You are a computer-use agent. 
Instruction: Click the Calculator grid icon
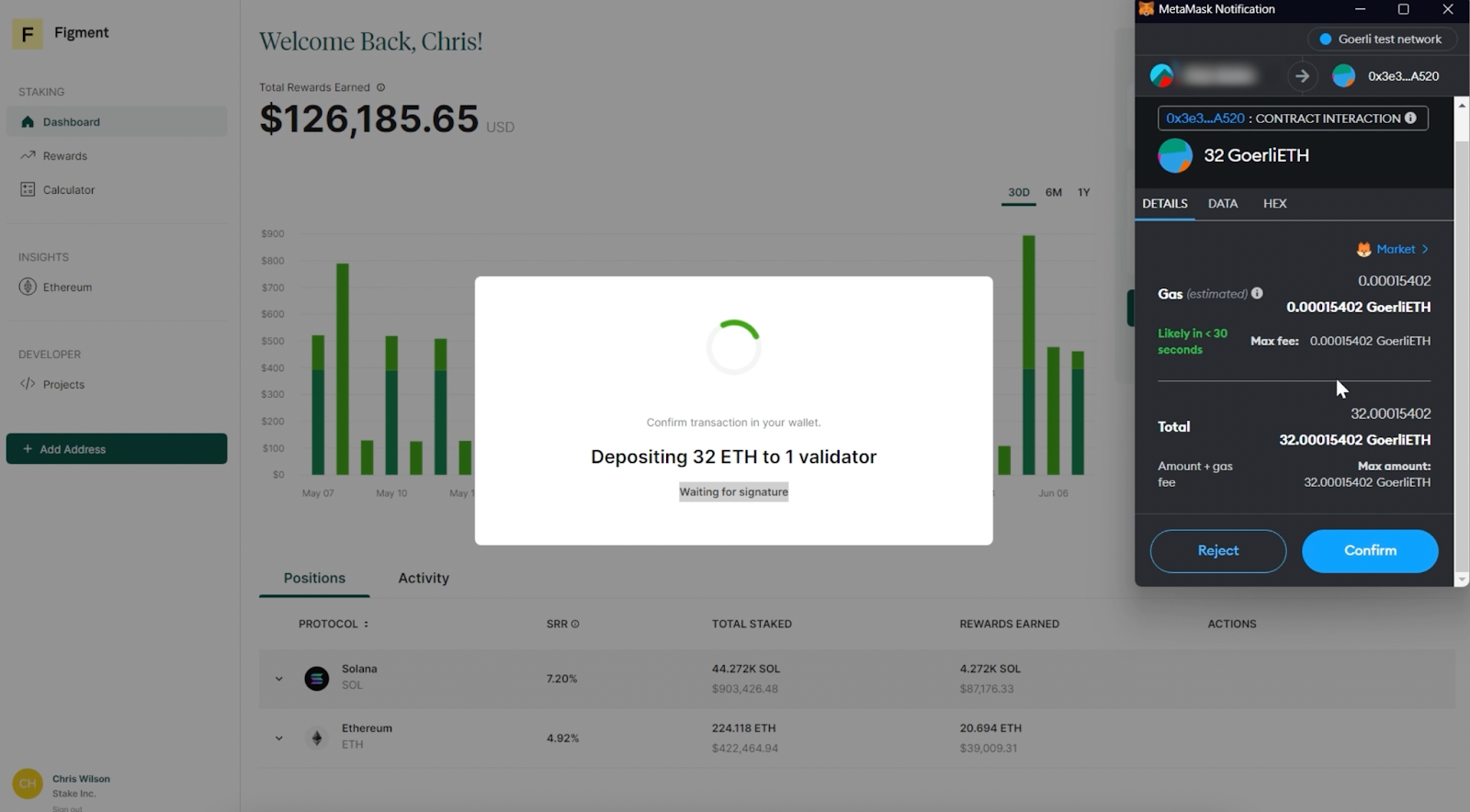click(28, 189)
